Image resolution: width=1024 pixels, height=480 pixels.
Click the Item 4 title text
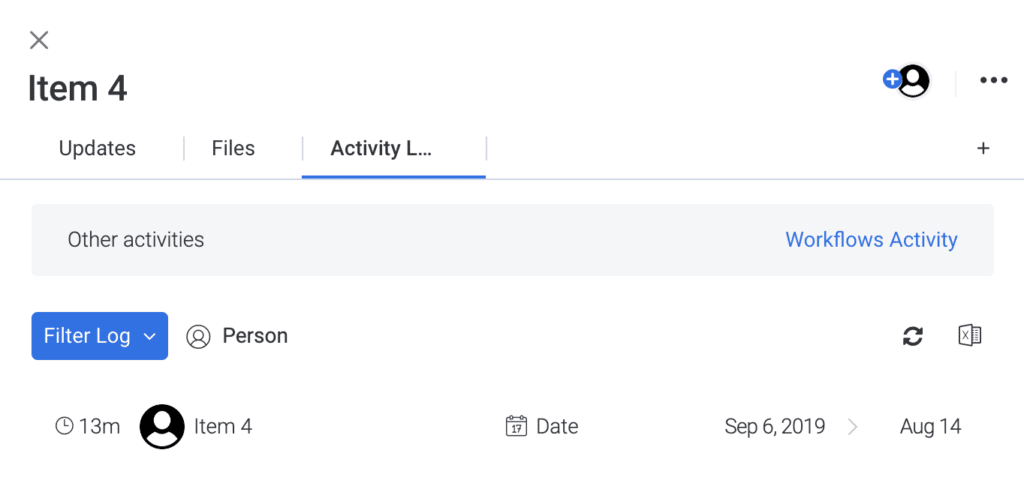pos(77,88)
